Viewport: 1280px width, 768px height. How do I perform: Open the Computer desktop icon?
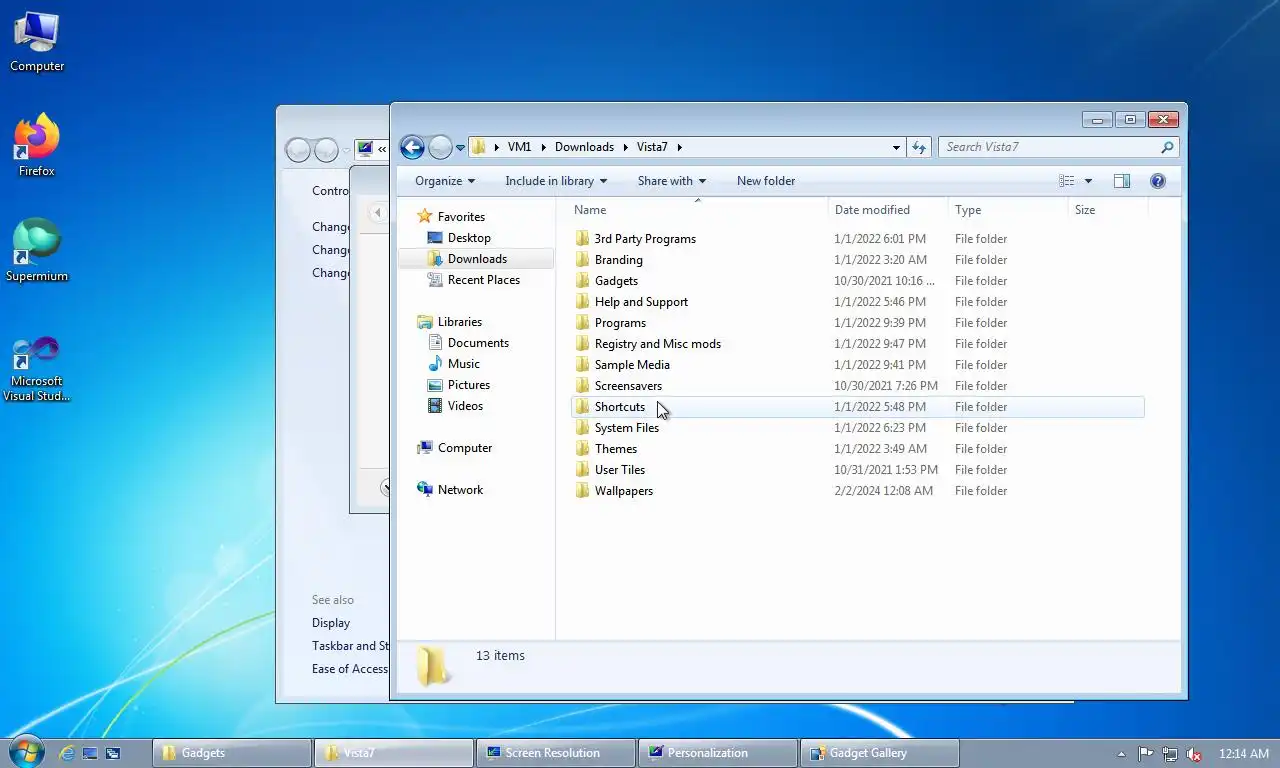click(37, 42)
